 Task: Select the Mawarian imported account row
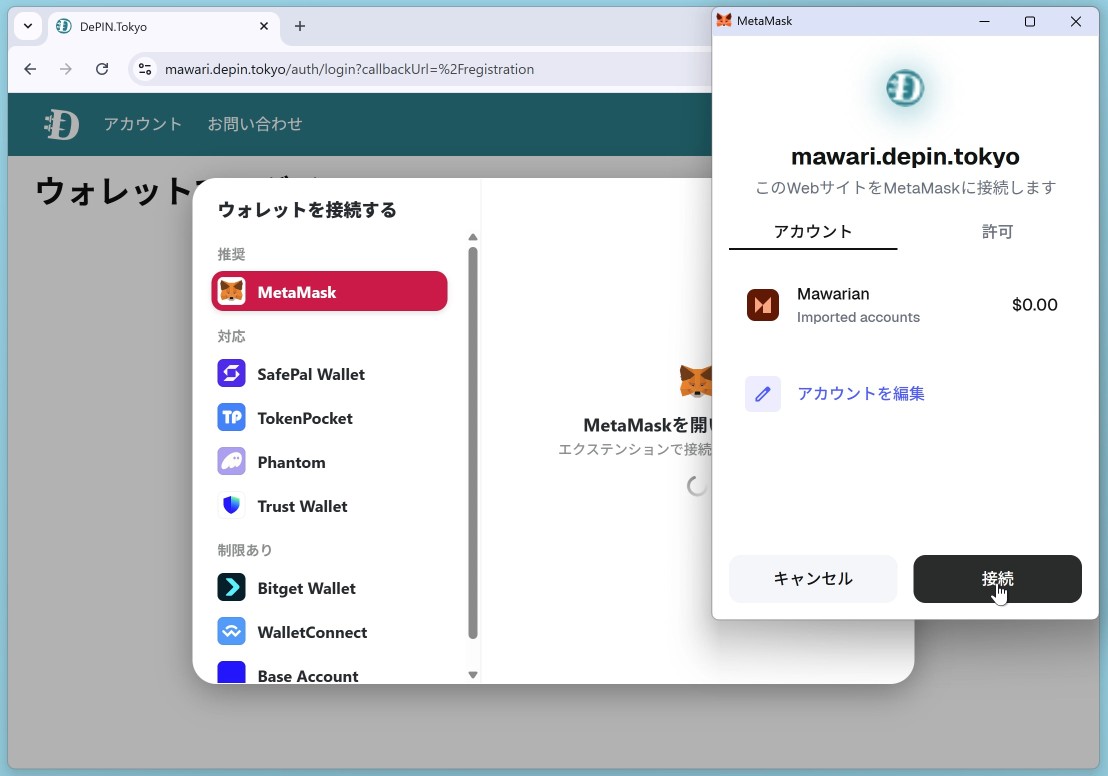click(901, 305)
